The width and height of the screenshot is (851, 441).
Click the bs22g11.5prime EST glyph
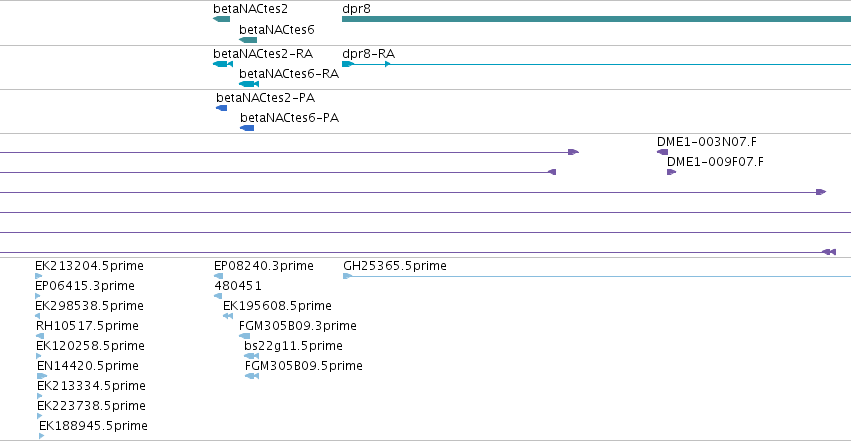pyautogui.click(x=251, y=356)
